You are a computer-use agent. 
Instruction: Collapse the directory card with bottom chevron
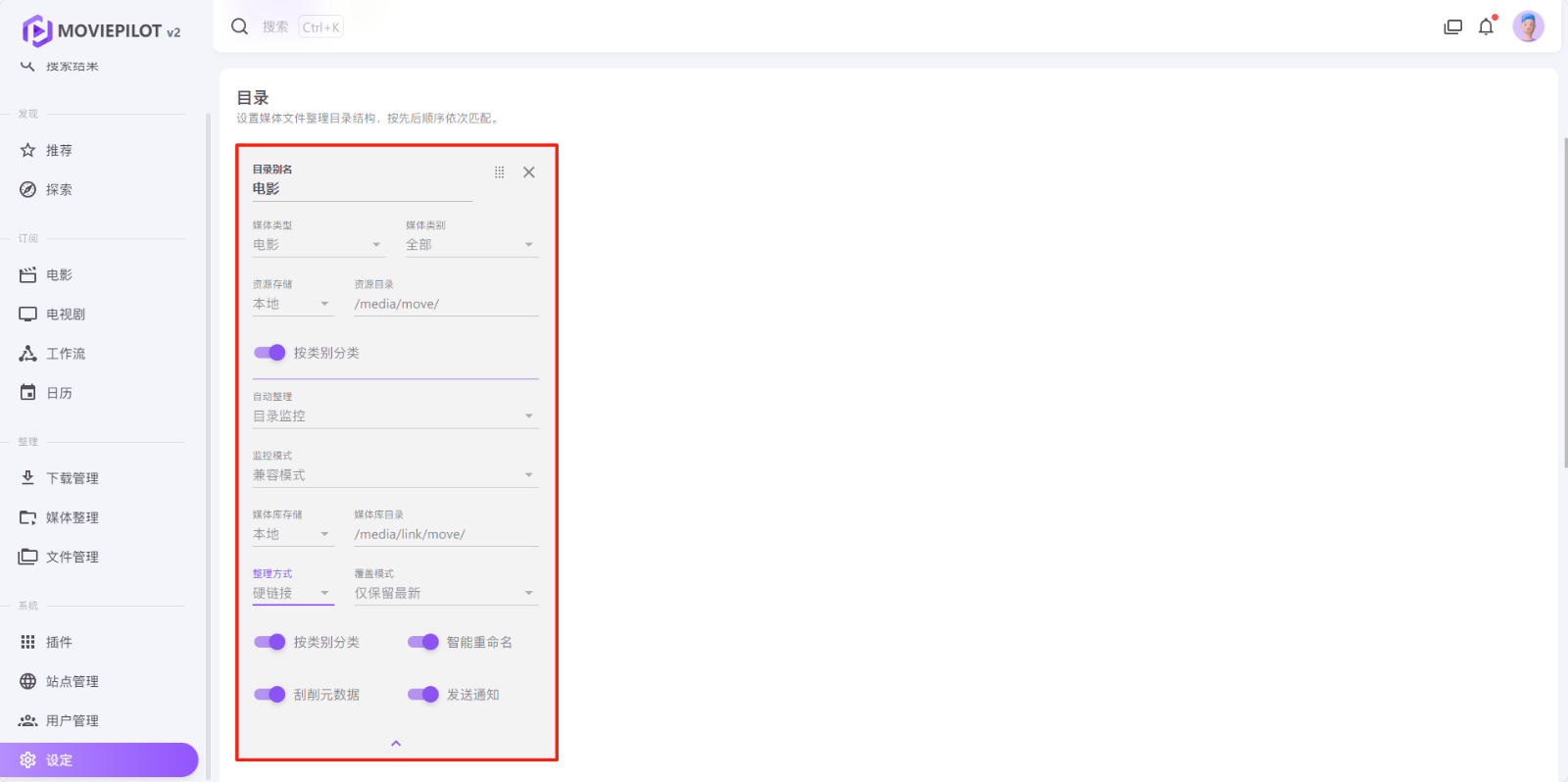tap(396, 744)
